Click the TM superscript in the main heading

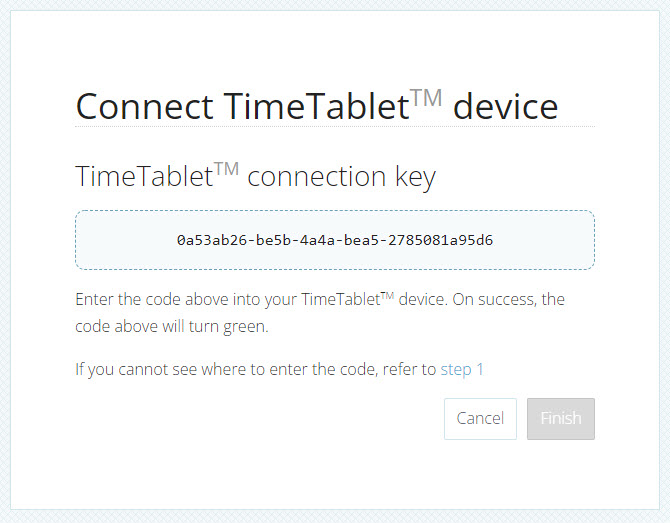click(426, 97)
